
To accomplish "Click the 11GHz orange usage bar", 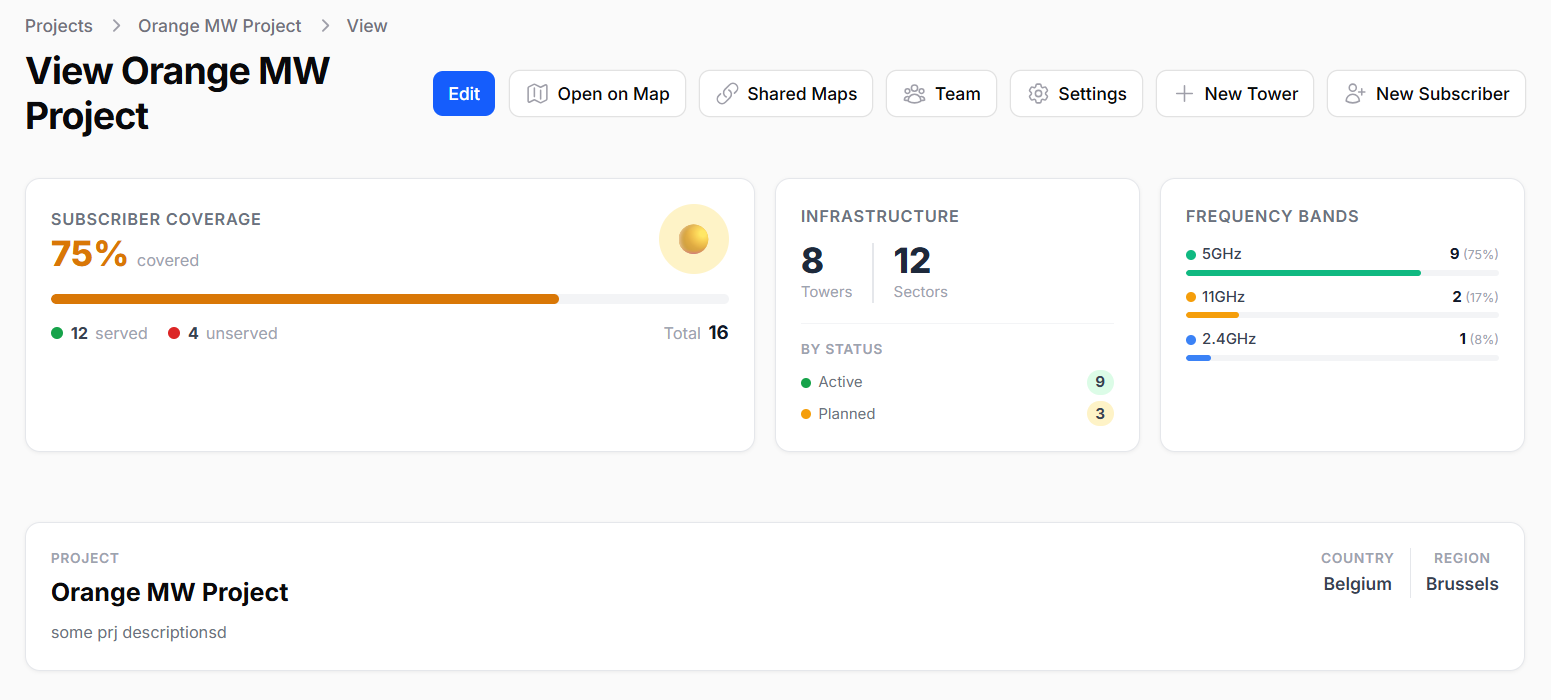I will coord(1212,314).
